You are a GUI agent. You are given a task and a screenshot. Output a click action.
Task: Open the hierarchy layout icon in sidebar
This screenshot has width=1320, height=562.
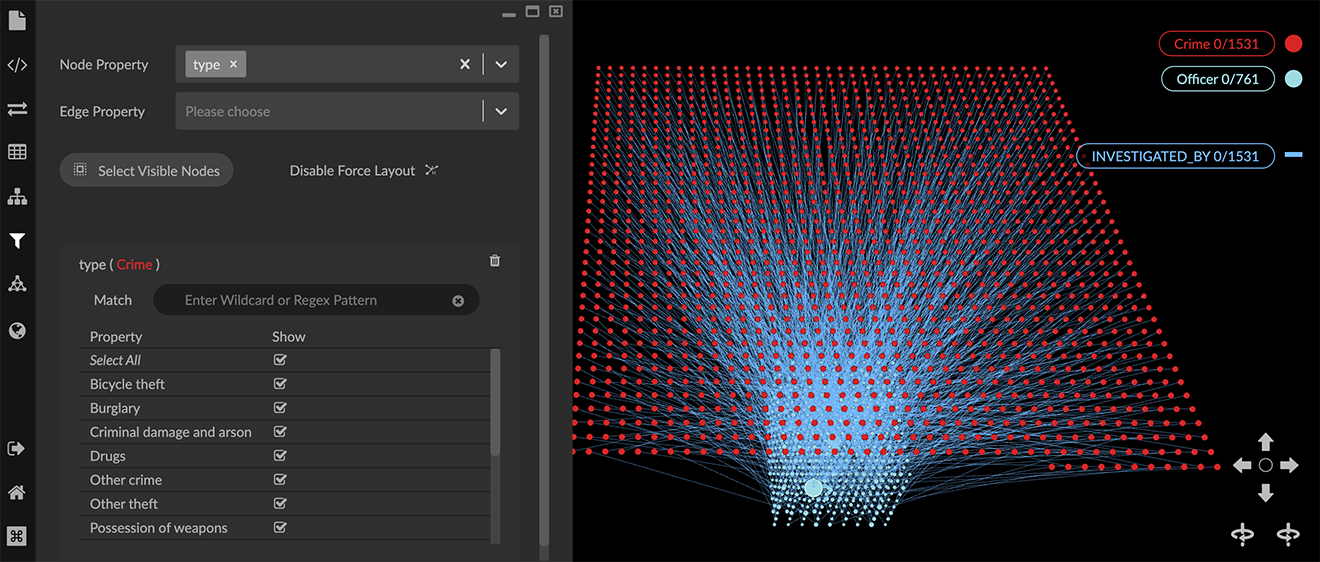tap(17, 197)
